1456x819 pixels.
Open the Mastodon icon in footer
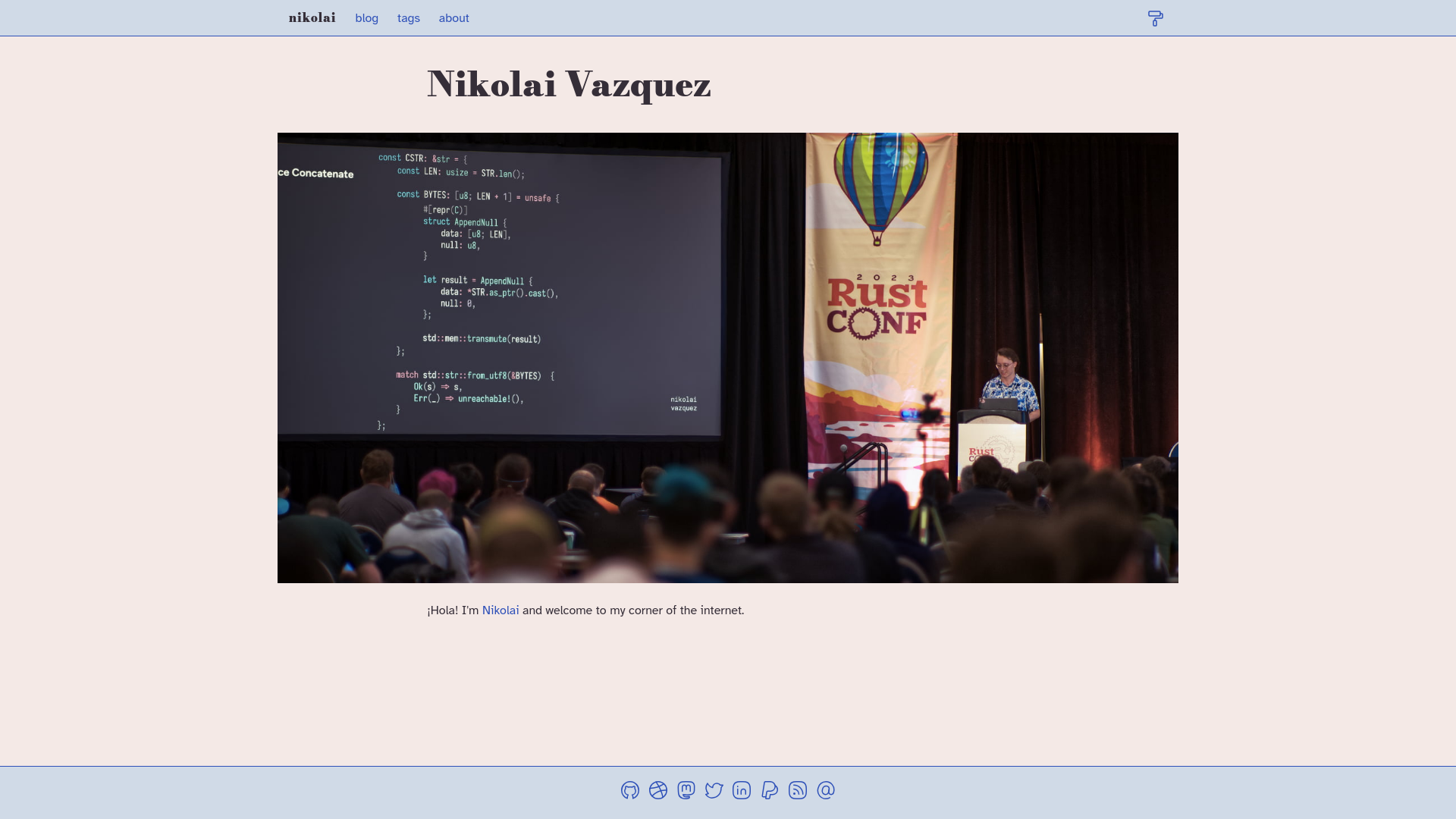coord(686,790)
